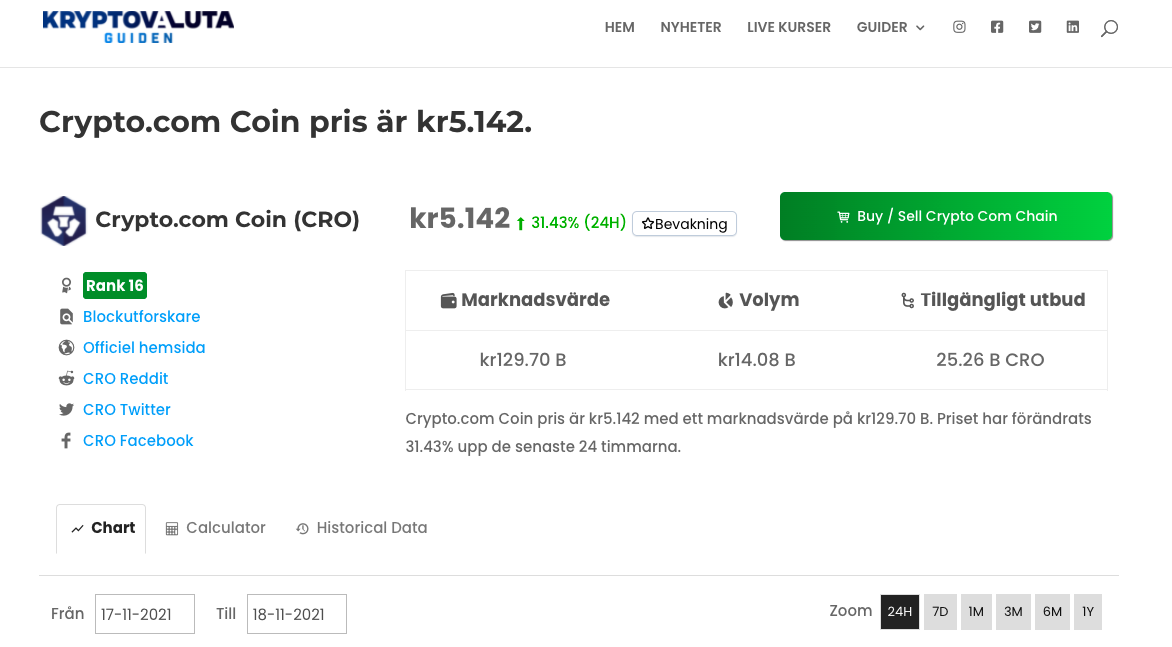Switch to the Historical Data tab

click(361, 528)
